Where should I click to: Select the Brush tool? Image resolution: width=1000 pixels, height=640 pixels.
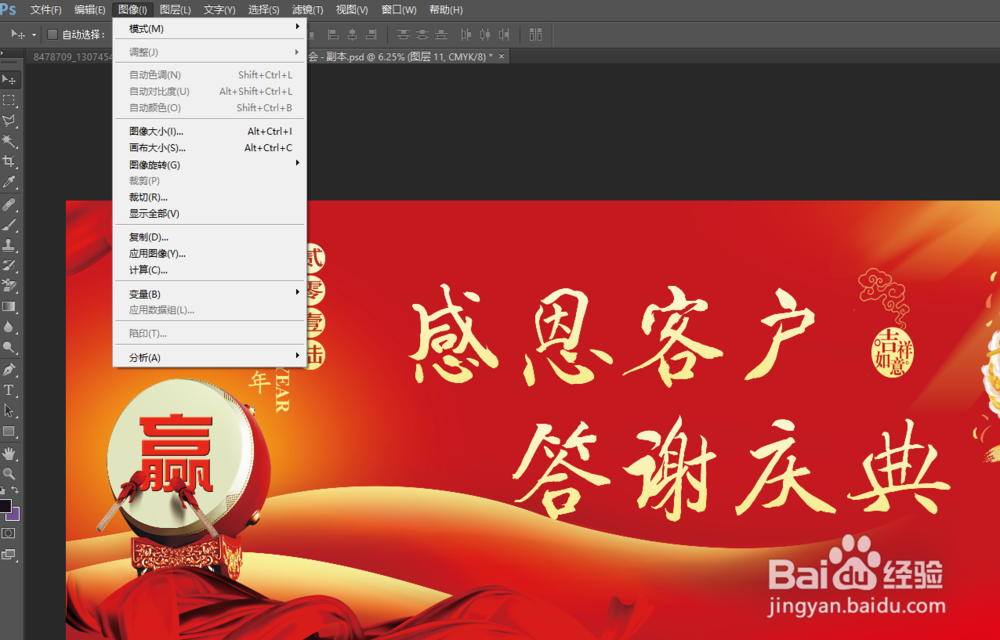9,225
